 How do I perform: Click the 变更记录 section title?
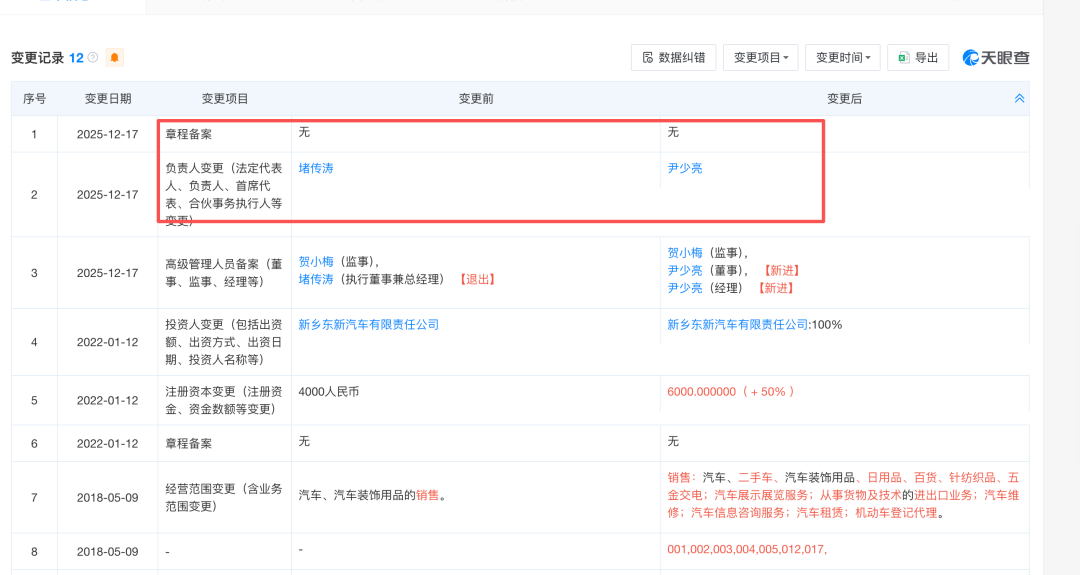click(x=38, y=58)
